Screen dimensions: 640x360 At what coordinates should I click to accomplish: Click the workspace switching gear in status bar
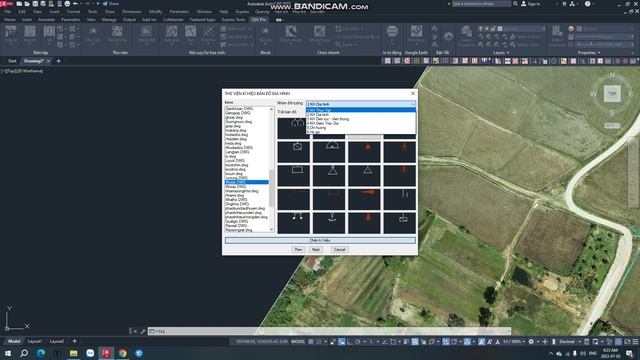click(x=531, y=342)
